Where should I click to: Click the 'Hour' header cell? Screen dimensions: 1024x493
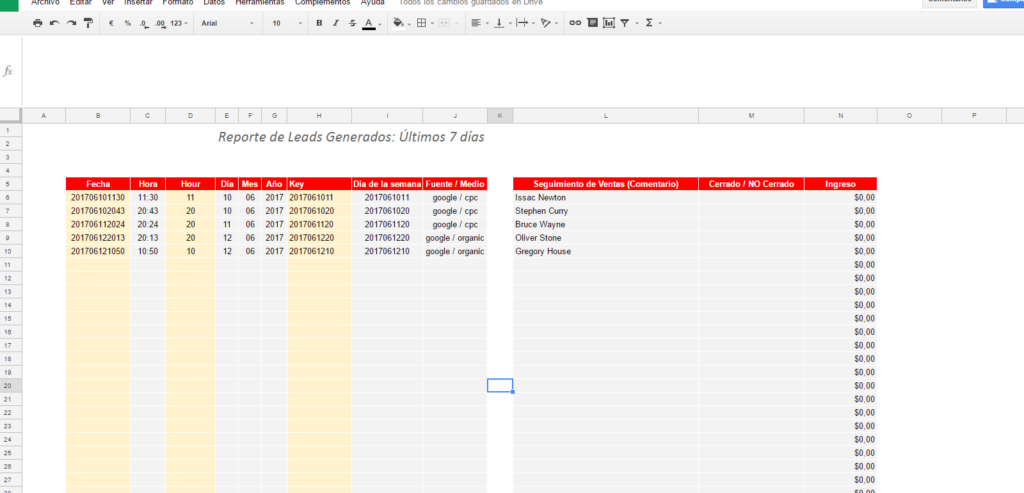click(x=190, y=183)
